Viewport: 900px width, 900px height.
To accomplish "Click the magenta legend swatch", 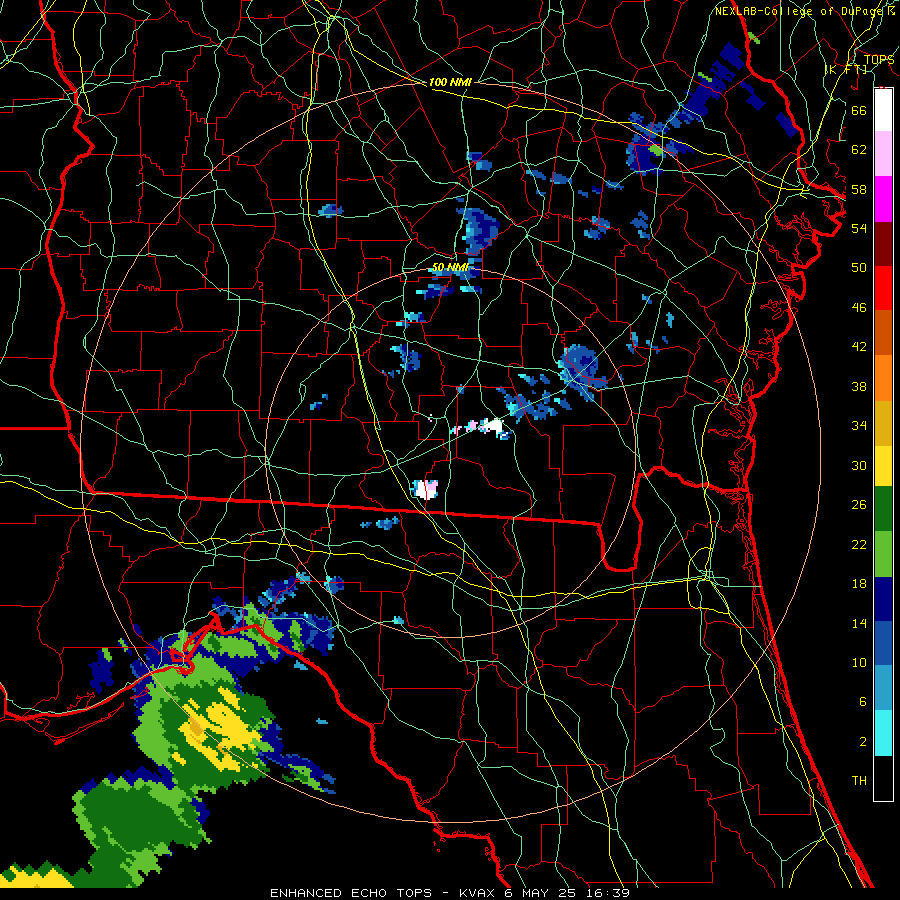I will point(883,199).
